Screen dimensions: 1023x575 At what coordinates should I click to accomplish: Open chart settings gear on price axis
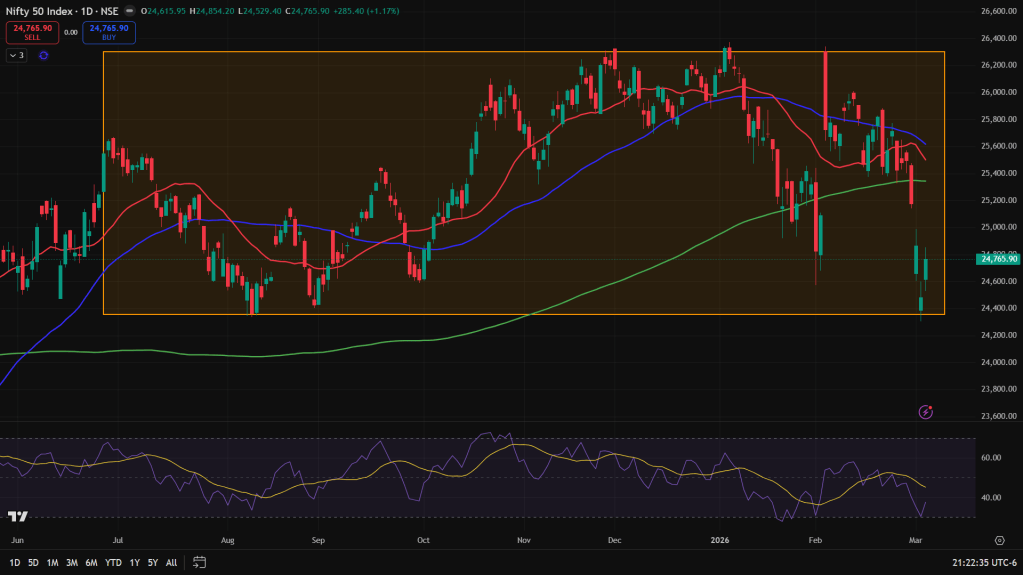point(1000,540)
